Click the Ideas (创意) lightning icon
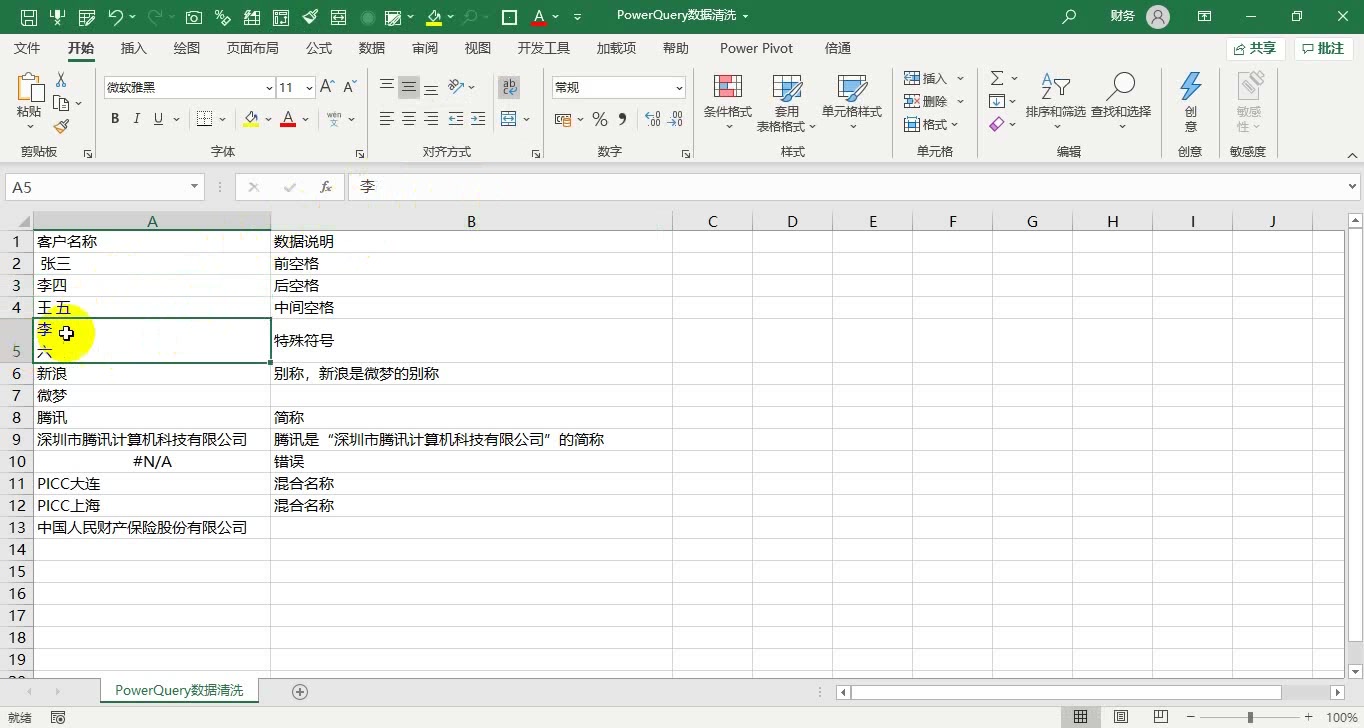Image resolution: width=1364 pixels, height=728 pixels. tap(1190, 101)
